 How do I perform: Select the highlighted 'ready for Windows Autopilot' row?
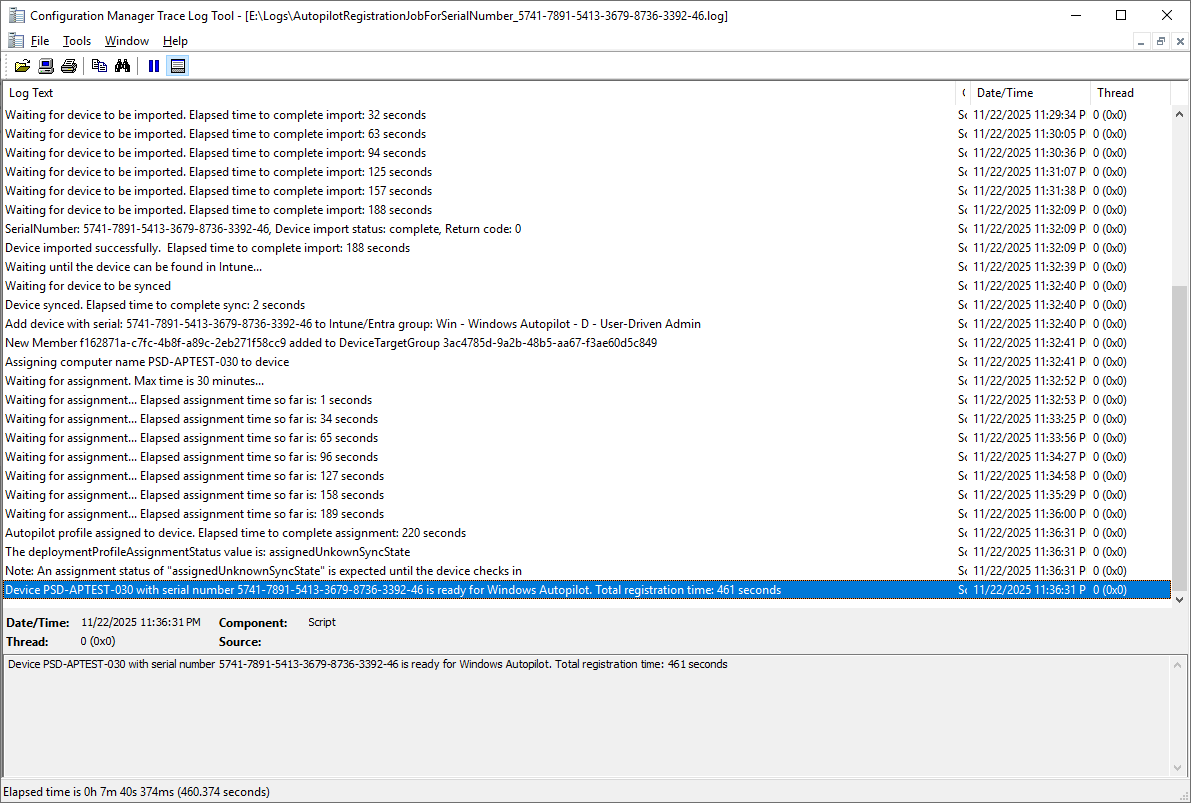point(586,590)
